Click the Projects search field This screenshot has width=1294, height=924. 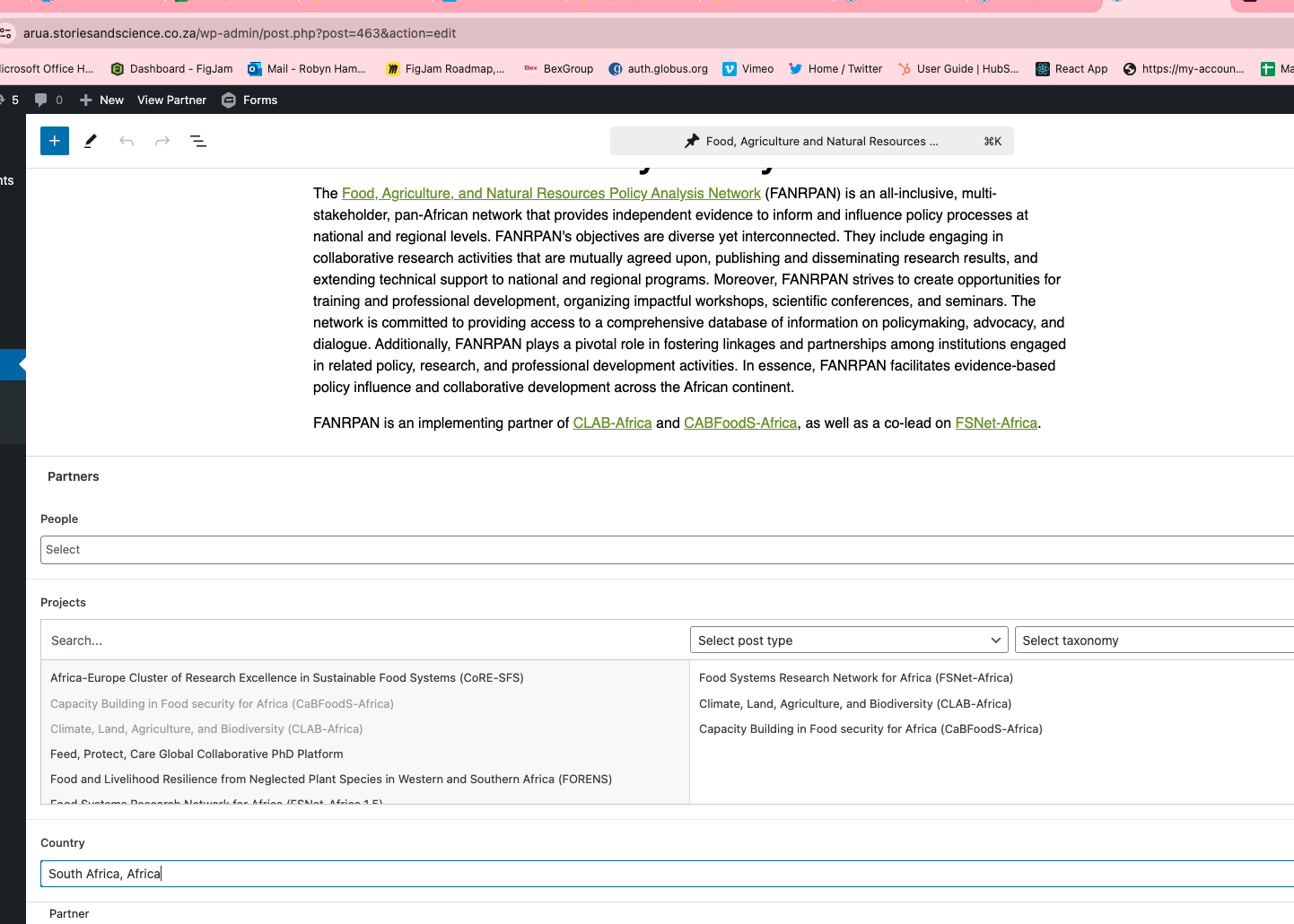363,641
